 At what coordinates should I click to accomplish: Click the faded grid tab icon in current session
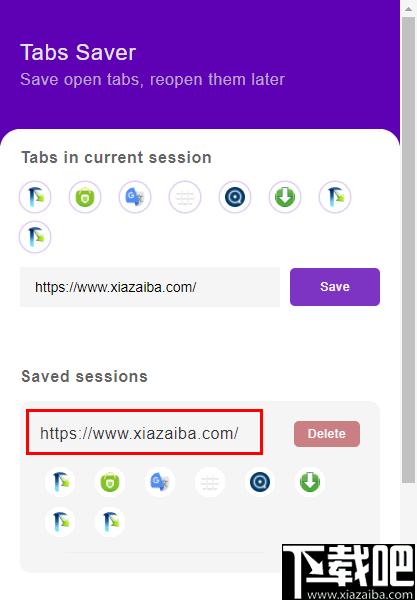click(185, 197)
